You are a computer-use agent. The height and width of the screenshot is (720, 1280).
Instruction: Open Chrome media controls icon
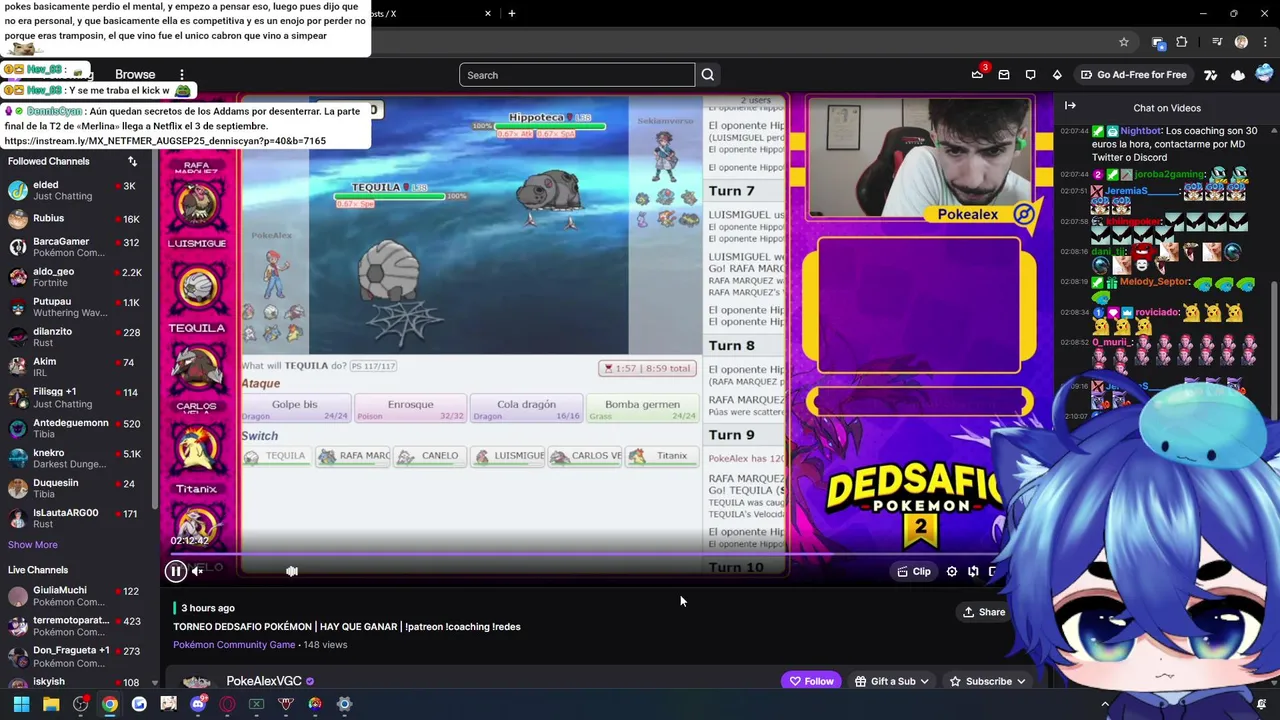(x=1217, y=42)
